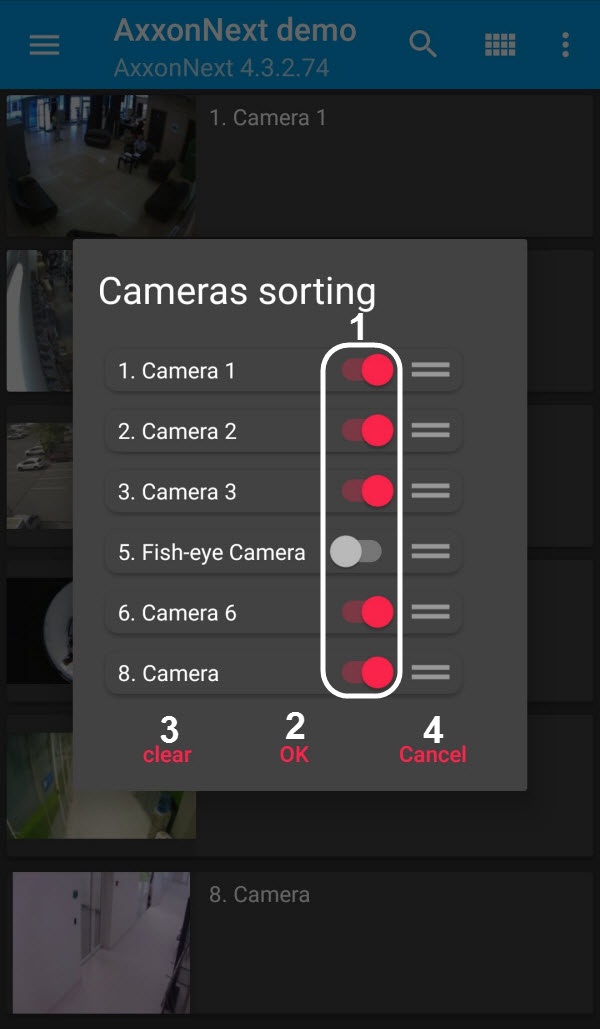Switch off Camera 3 visibility toggle
This screenshot has width=600, height=1029.
[x=367, y=491]
